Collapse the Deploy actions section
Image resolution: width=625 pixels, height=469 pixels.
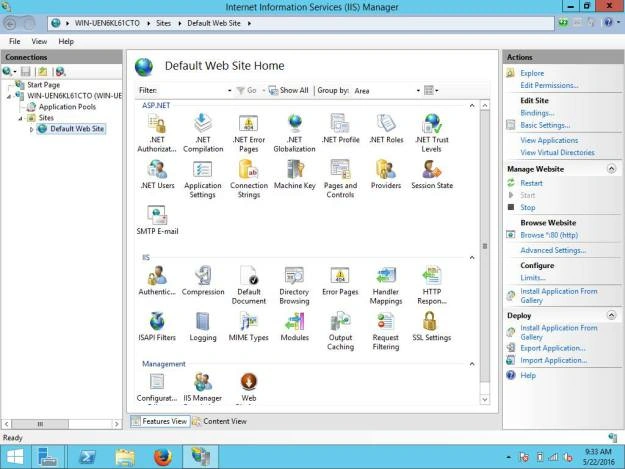pos(611,315)
